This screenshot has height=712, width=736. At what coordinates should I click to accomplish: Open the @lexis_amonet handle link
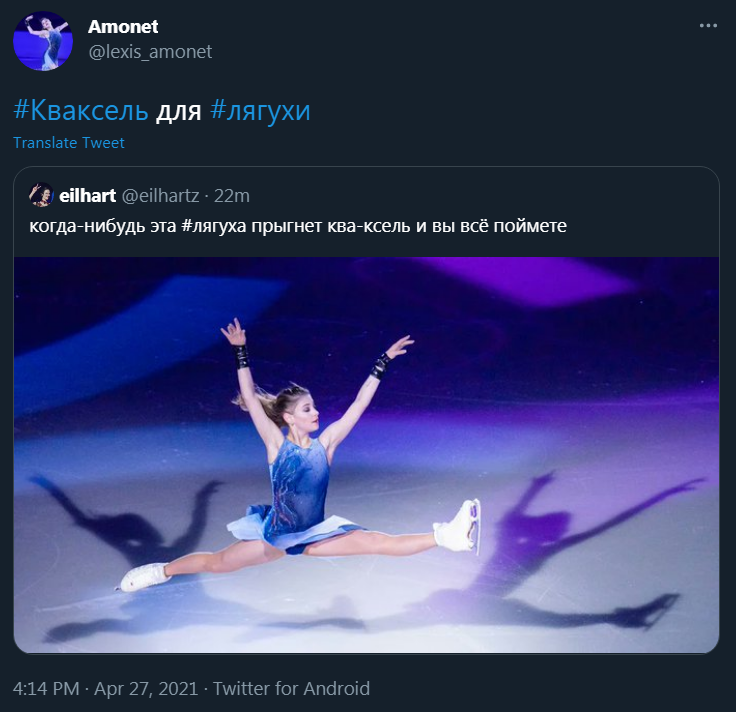pos(150,52)
